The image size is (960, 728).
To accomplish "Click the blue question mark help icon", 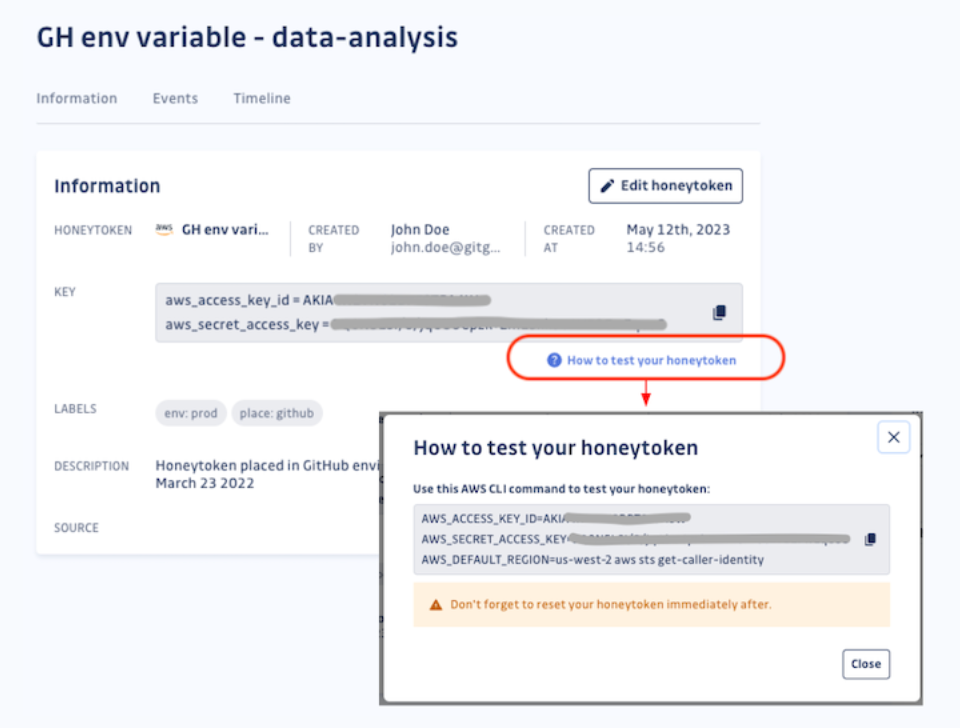I will coord(554,360).
